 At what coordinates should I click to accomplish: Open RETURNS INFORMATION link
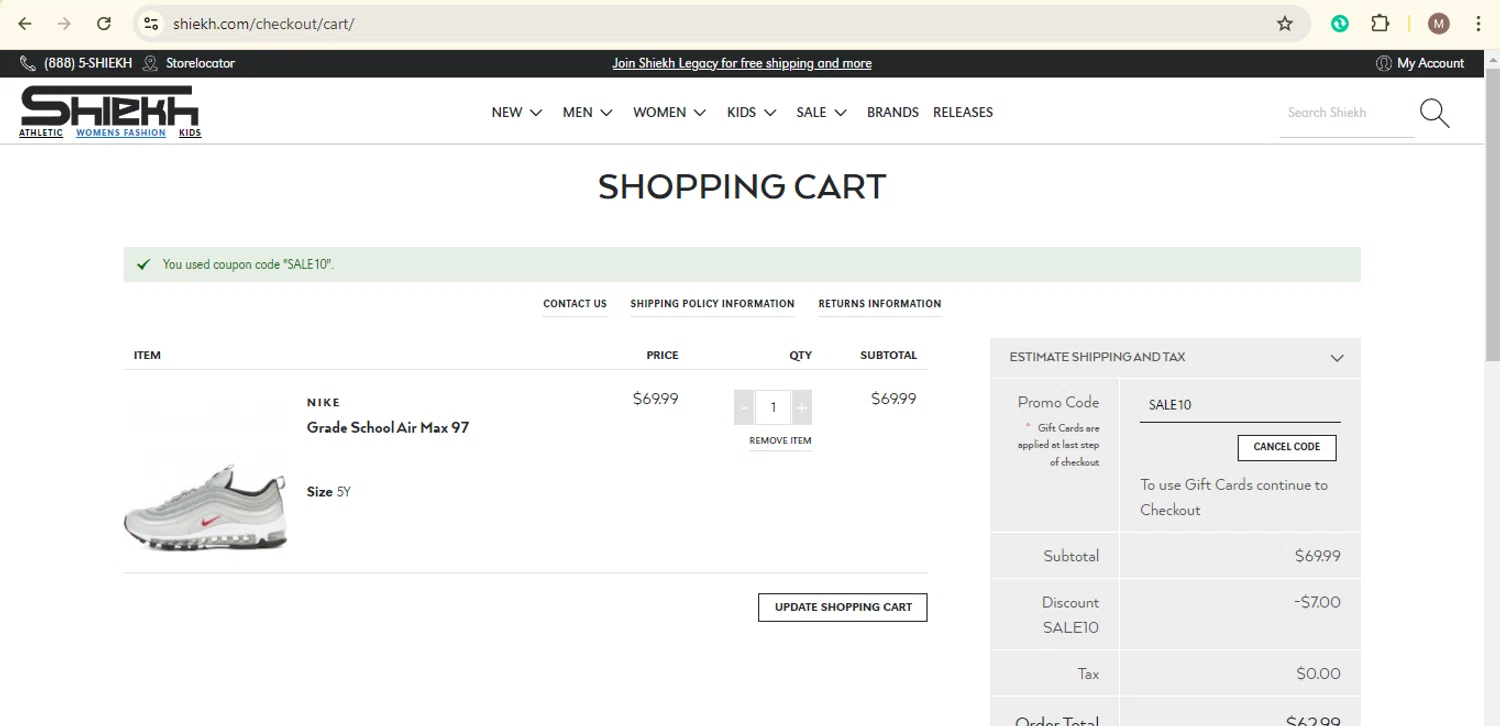coord(880,304)
